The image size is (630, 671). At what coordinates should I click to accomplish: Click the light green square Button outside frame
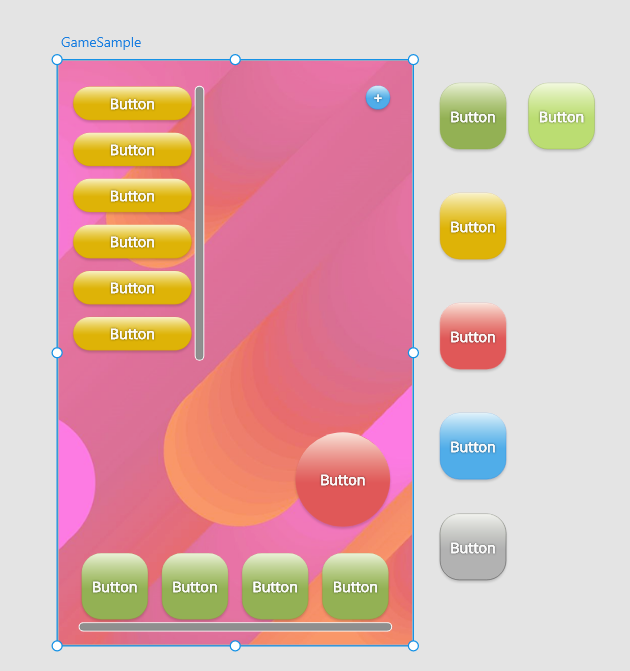[562, 116]
